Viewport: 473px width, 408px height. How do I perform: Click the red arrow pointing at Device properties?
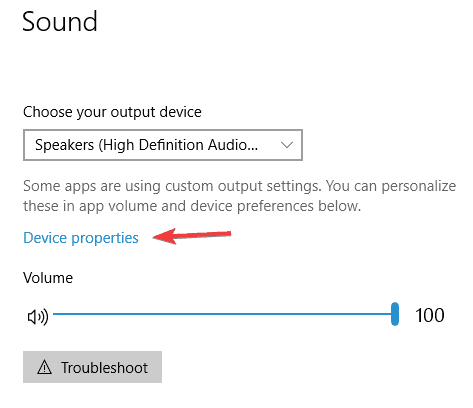192,236
